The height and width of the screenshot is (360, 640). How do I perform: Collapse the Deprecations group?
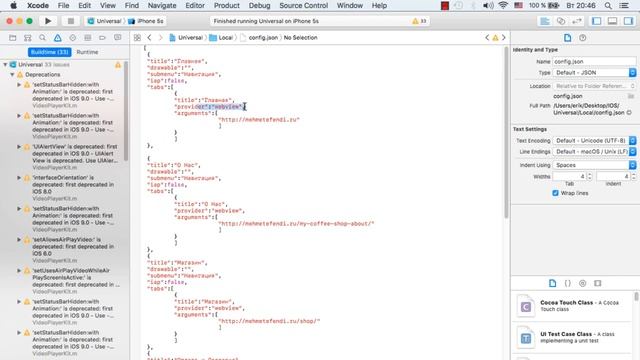coord(12,75)
